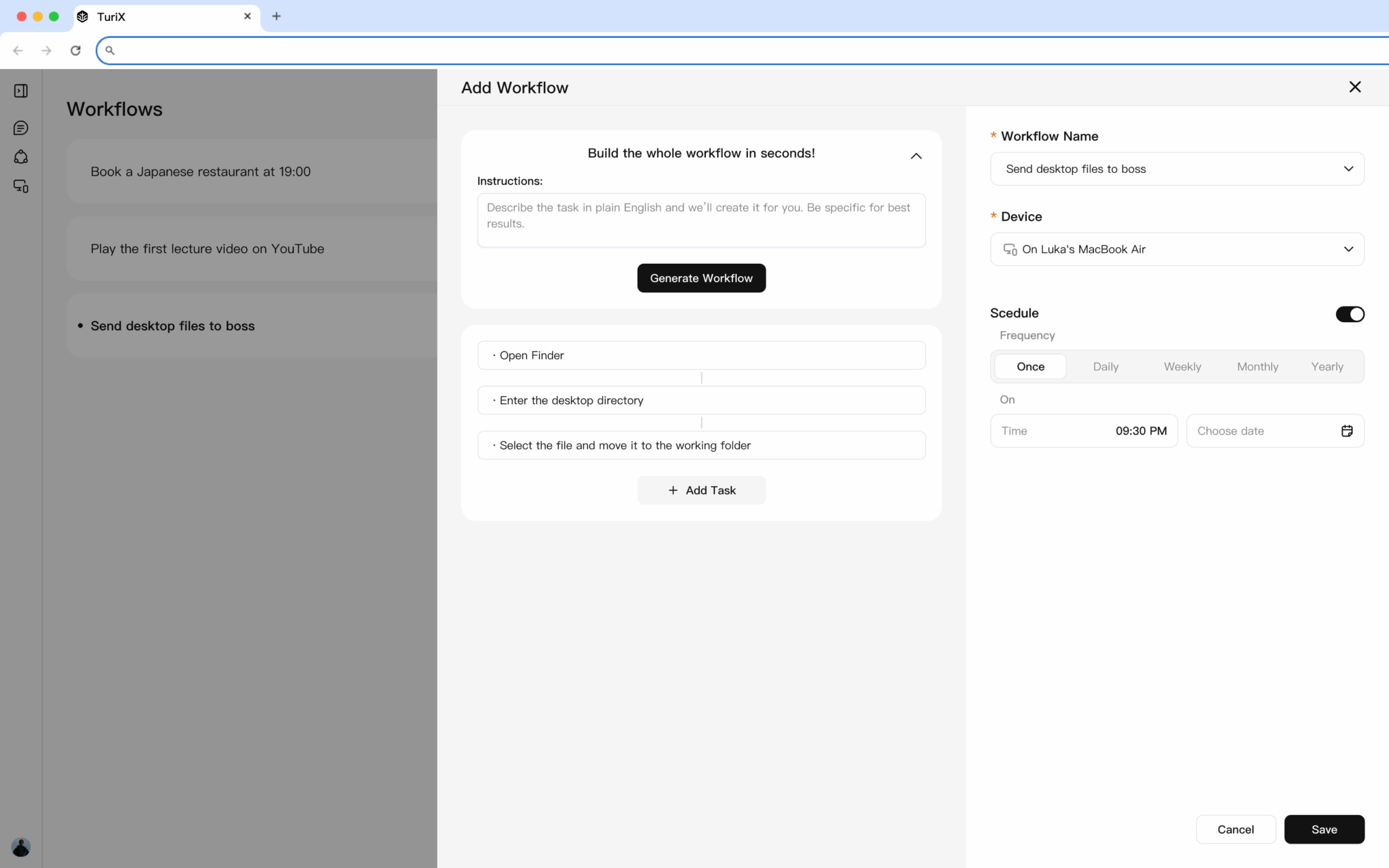Viewport: 1389px width, 868px height.
Task: Click the user avatar at bottom left
Action: pyautogui.click(x=21, y=847)
